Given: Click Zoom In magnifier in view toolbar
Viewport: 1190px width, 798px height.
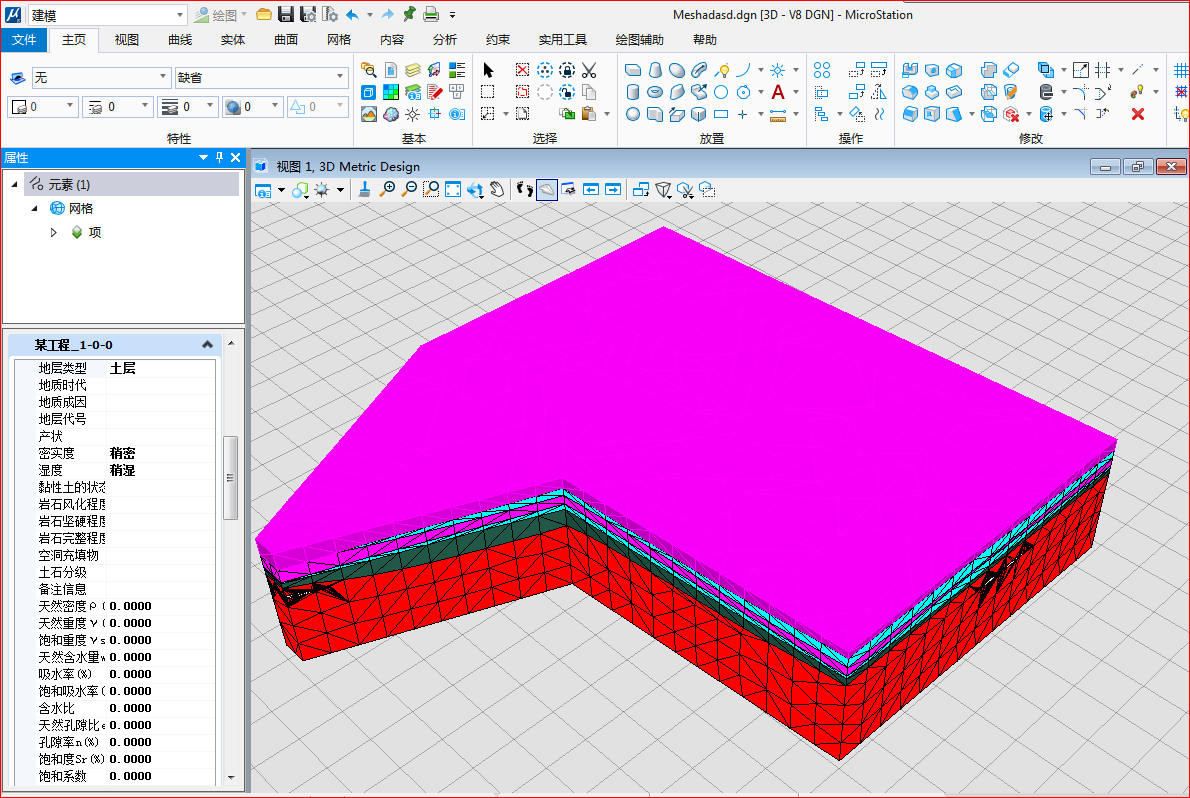Looking at the screenshot, I should tap(387, 189).
